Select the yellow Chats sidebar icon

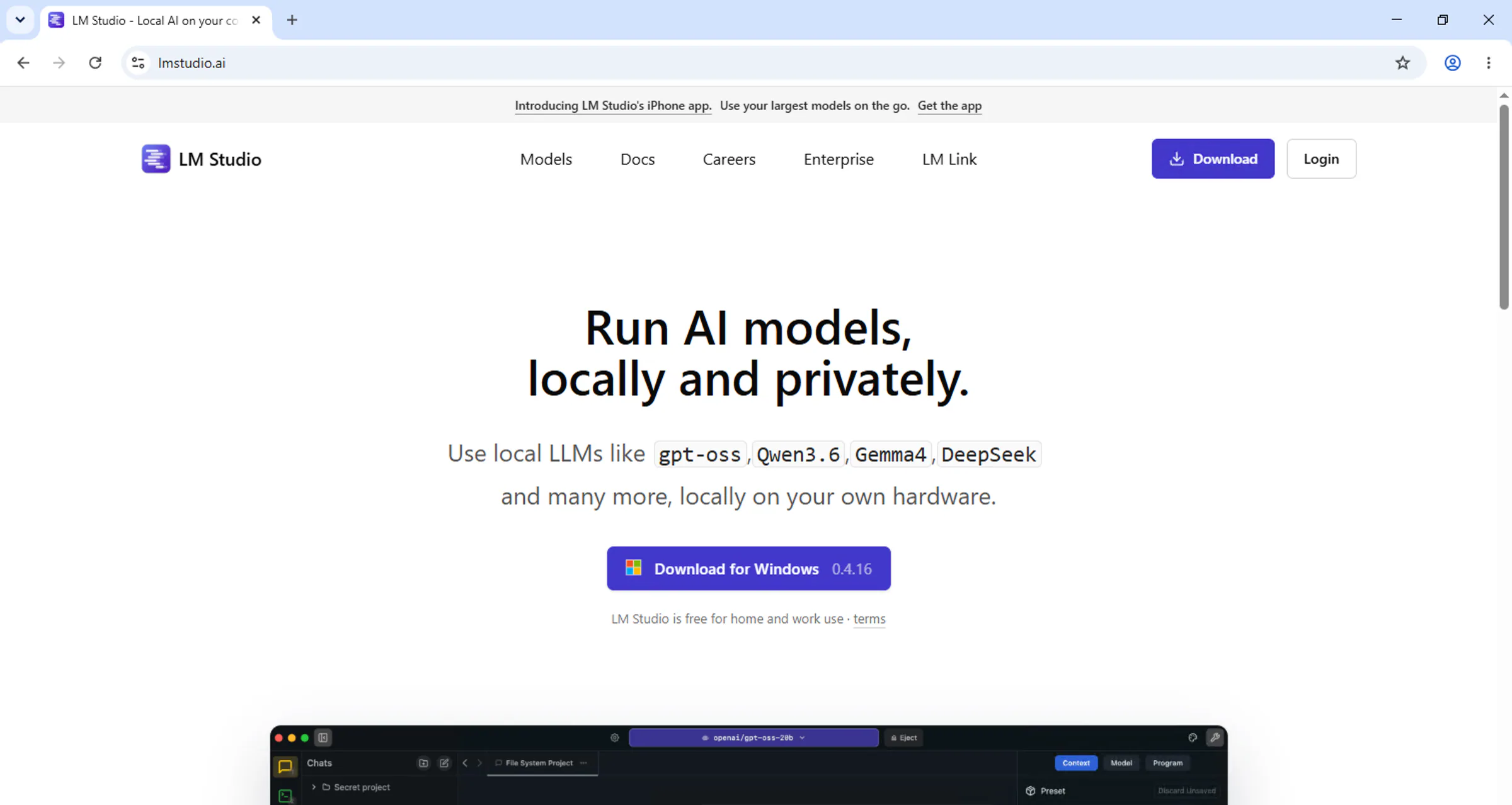coord(285,766)
